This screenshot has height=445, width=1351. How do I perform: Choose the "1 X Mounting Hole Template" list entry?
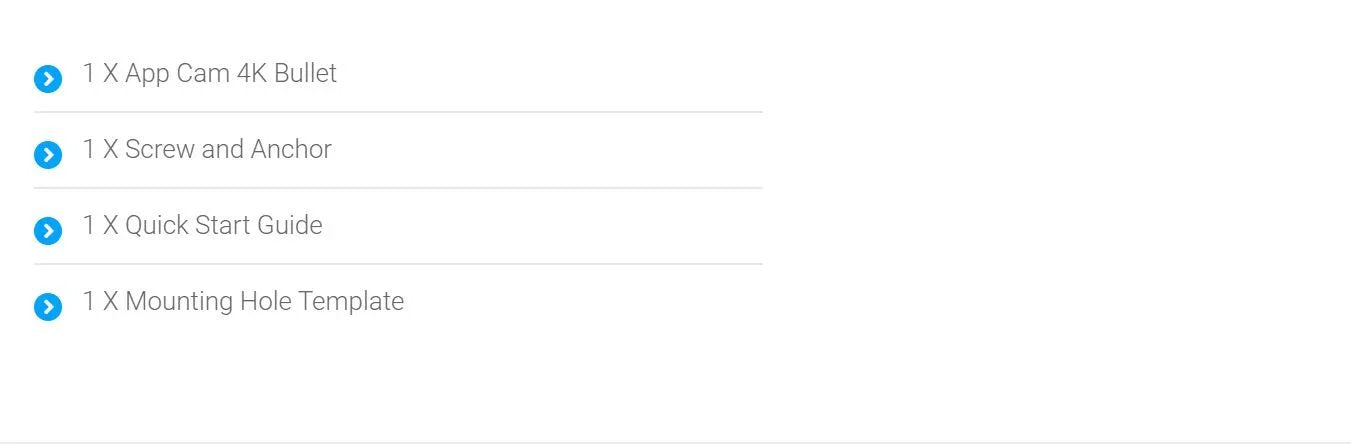243,301
